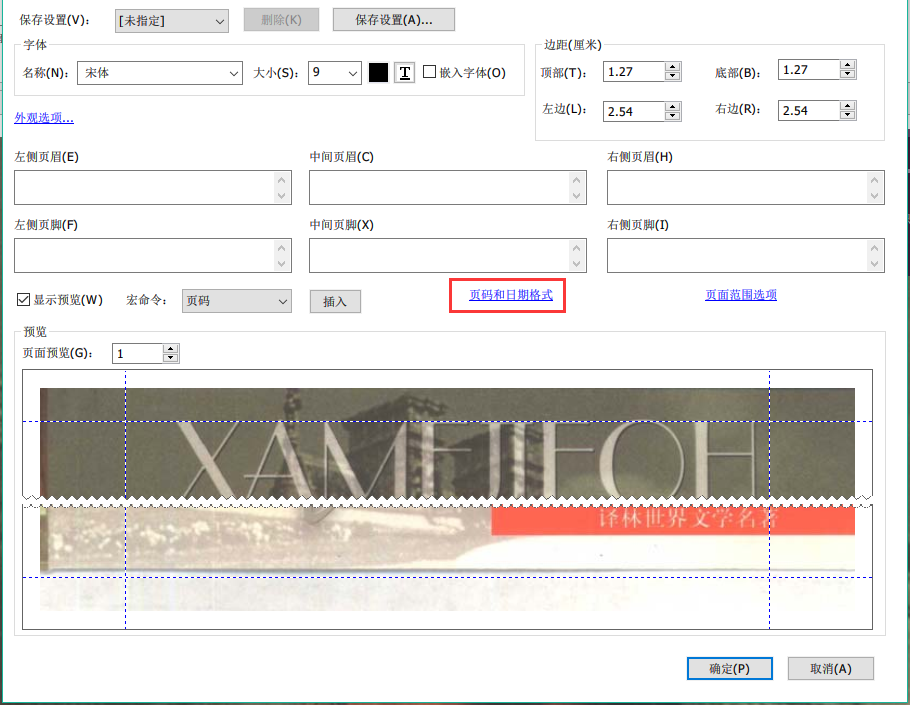Click the up scroll arrow of 中间页眉 box
910x705 pixels.
[x=578, y=180]
